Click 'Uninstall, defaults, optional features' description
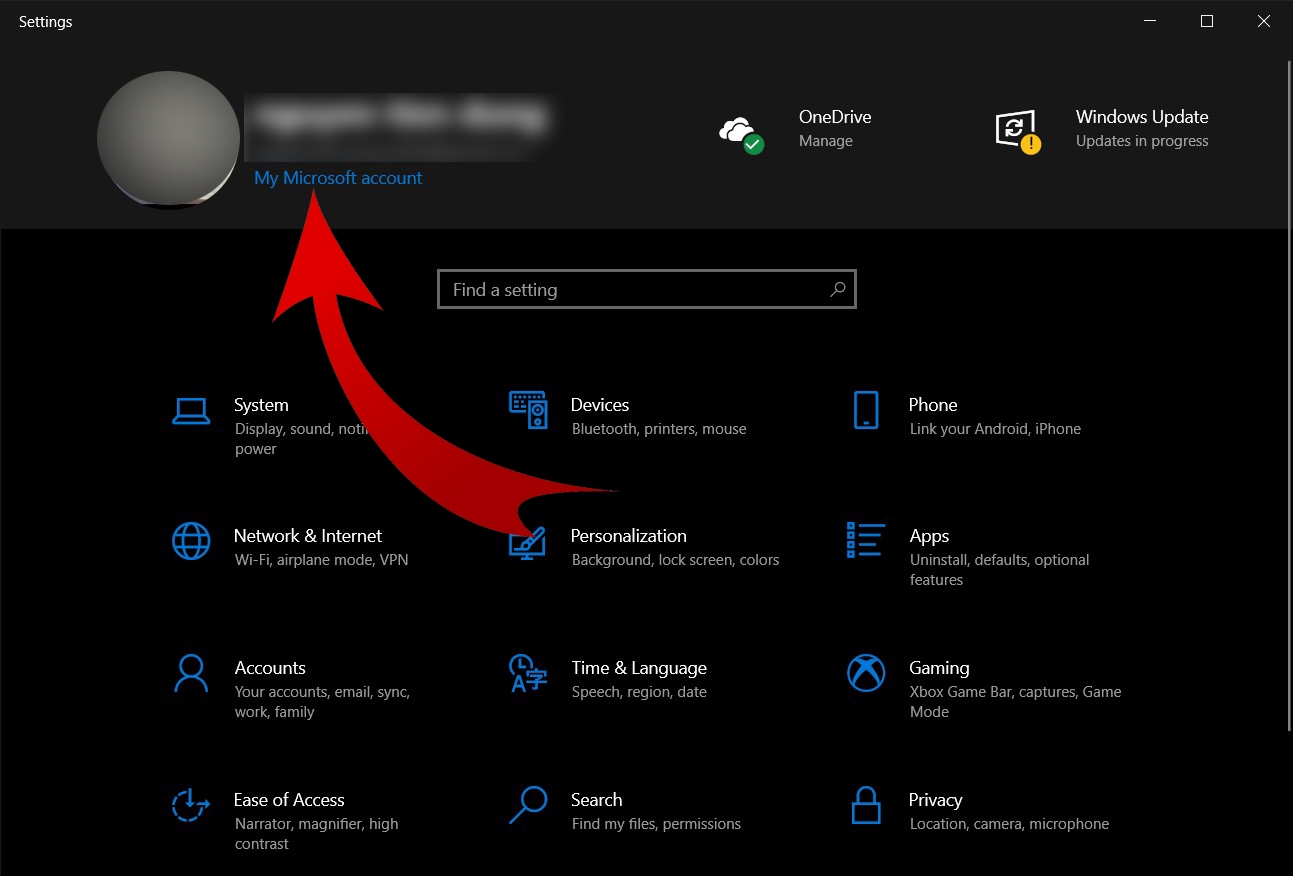The image size is (1293, 876). [999, 570]
